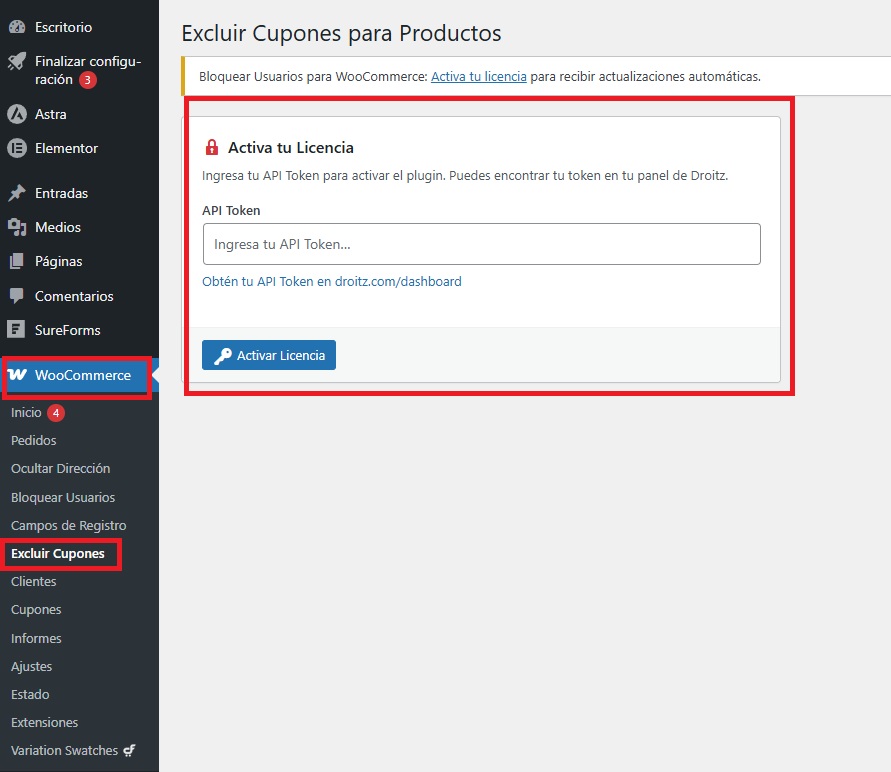This screenshot has height=772, width=891.
Task: Click the rocket icon for Finalizar configuración
Action: 16,62
